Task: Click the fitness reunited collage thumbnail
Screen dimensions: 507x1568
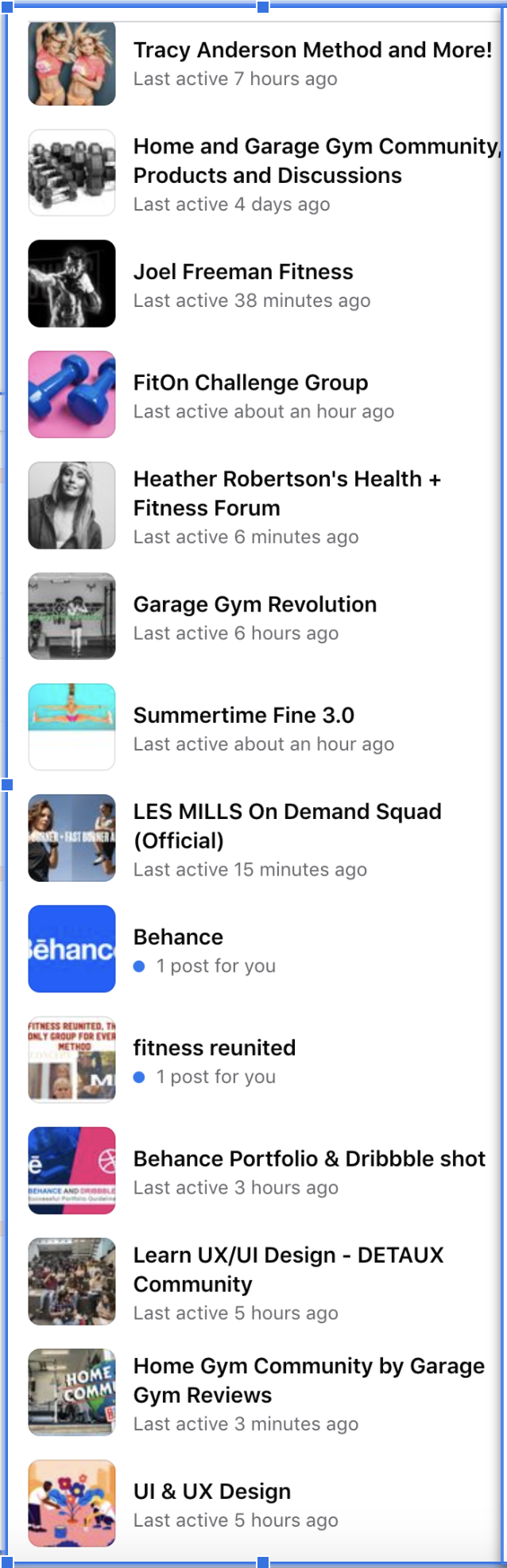Action: [x=72, y=1058]
